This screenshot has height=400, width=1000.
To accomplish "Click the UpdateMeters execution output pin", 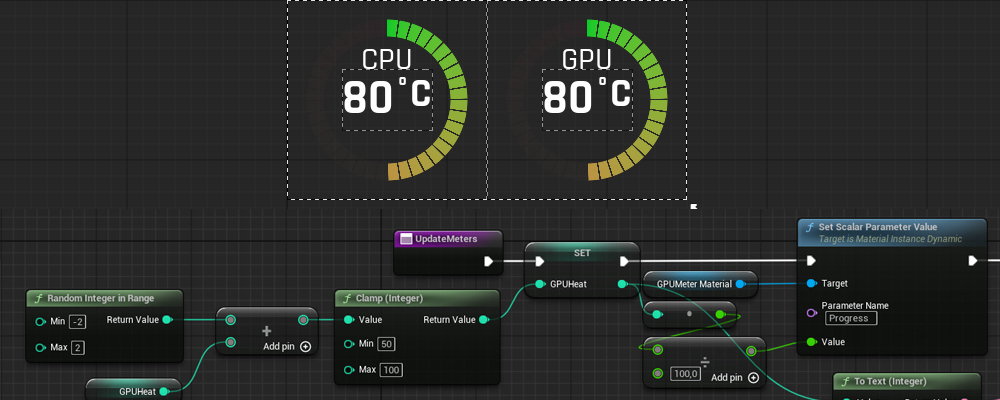I will click(489, 262).
